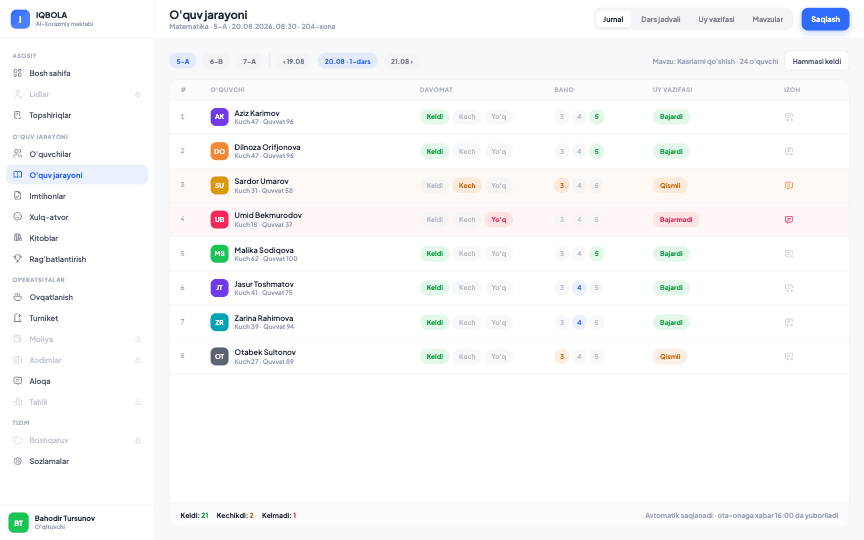This screenshot has height=540, width=864.
Task: Click the Kechikdi: 2 summary text
Action: pos(235,515)
